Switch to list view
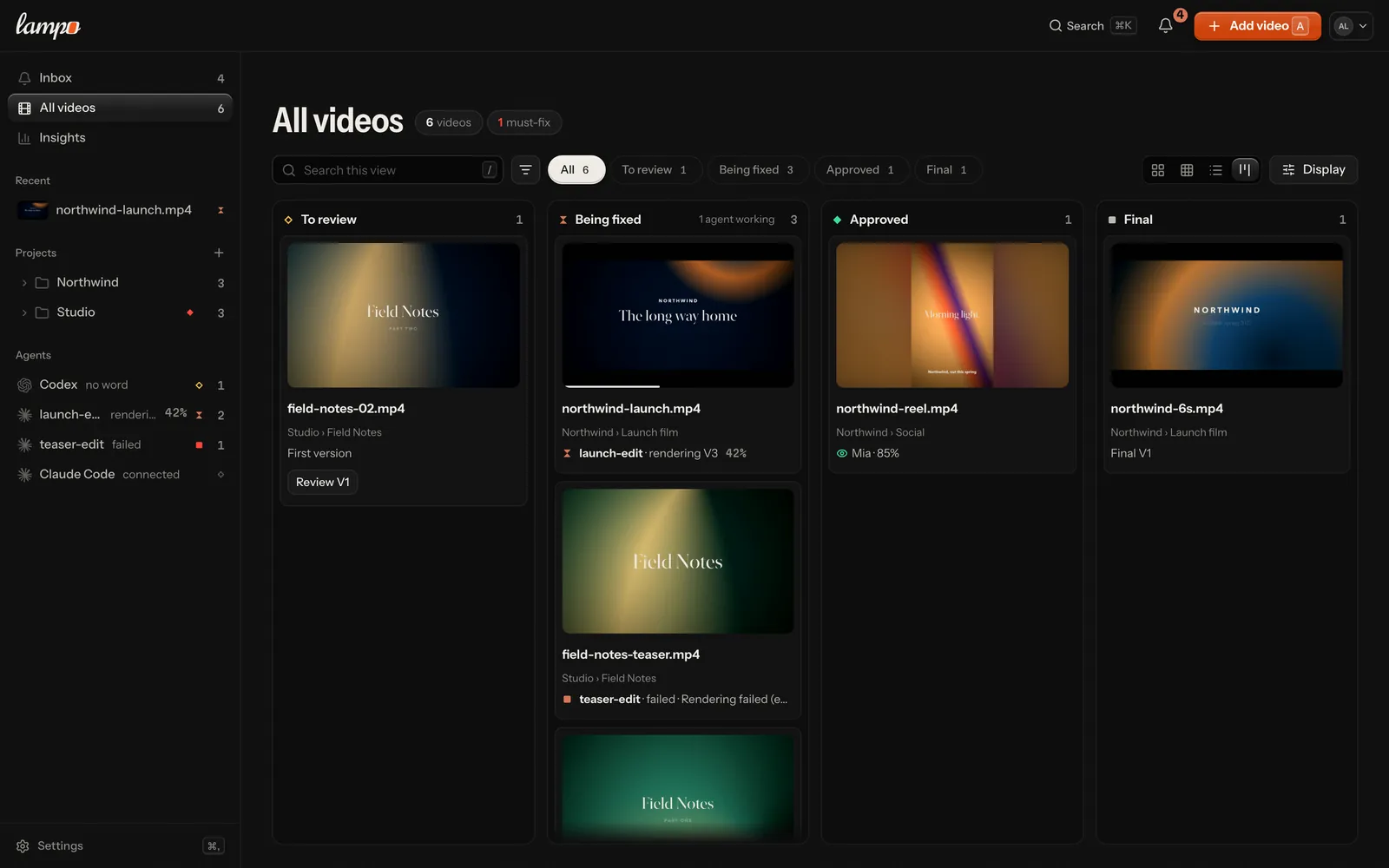This screenshot has height=868, width=1389. [x=1215, y=170]
